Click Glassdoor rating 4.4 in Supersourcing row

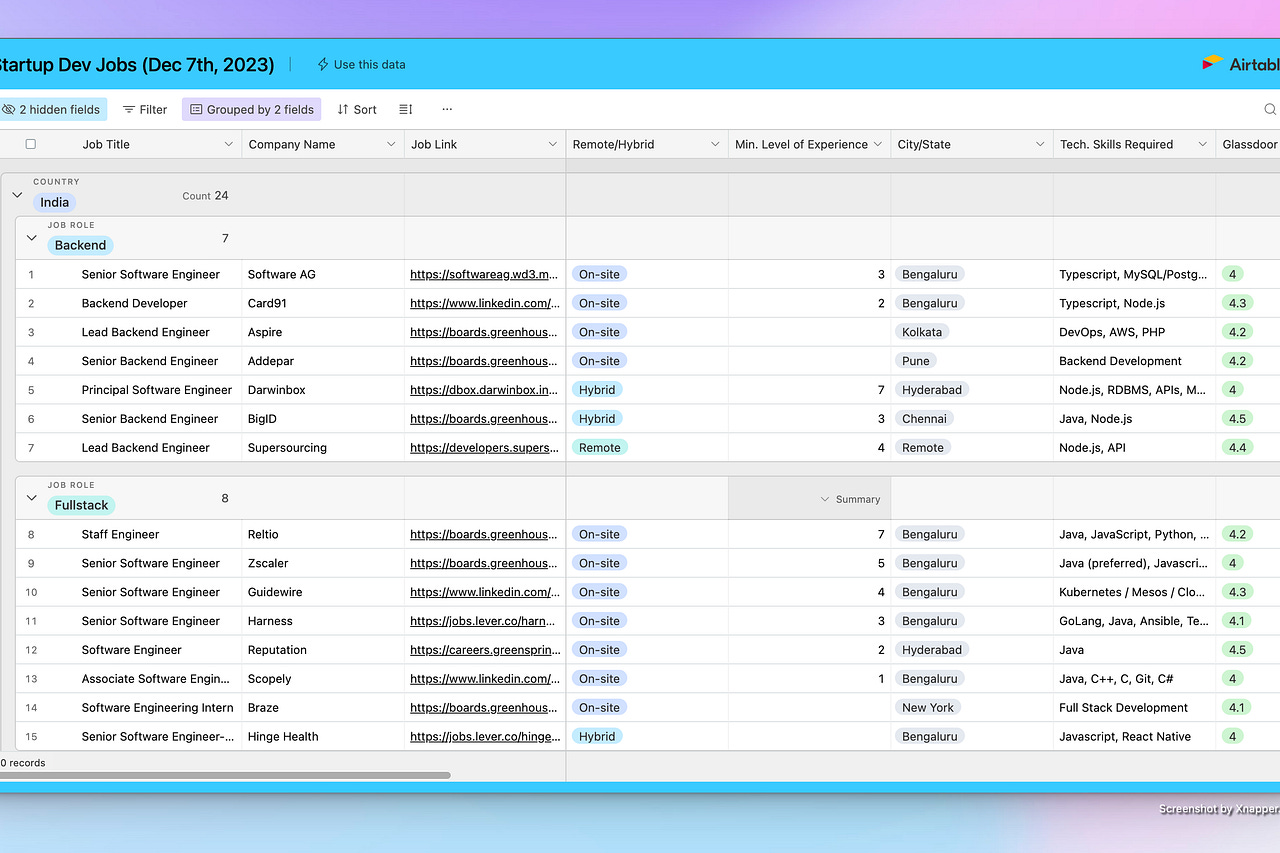(1237, 448)
